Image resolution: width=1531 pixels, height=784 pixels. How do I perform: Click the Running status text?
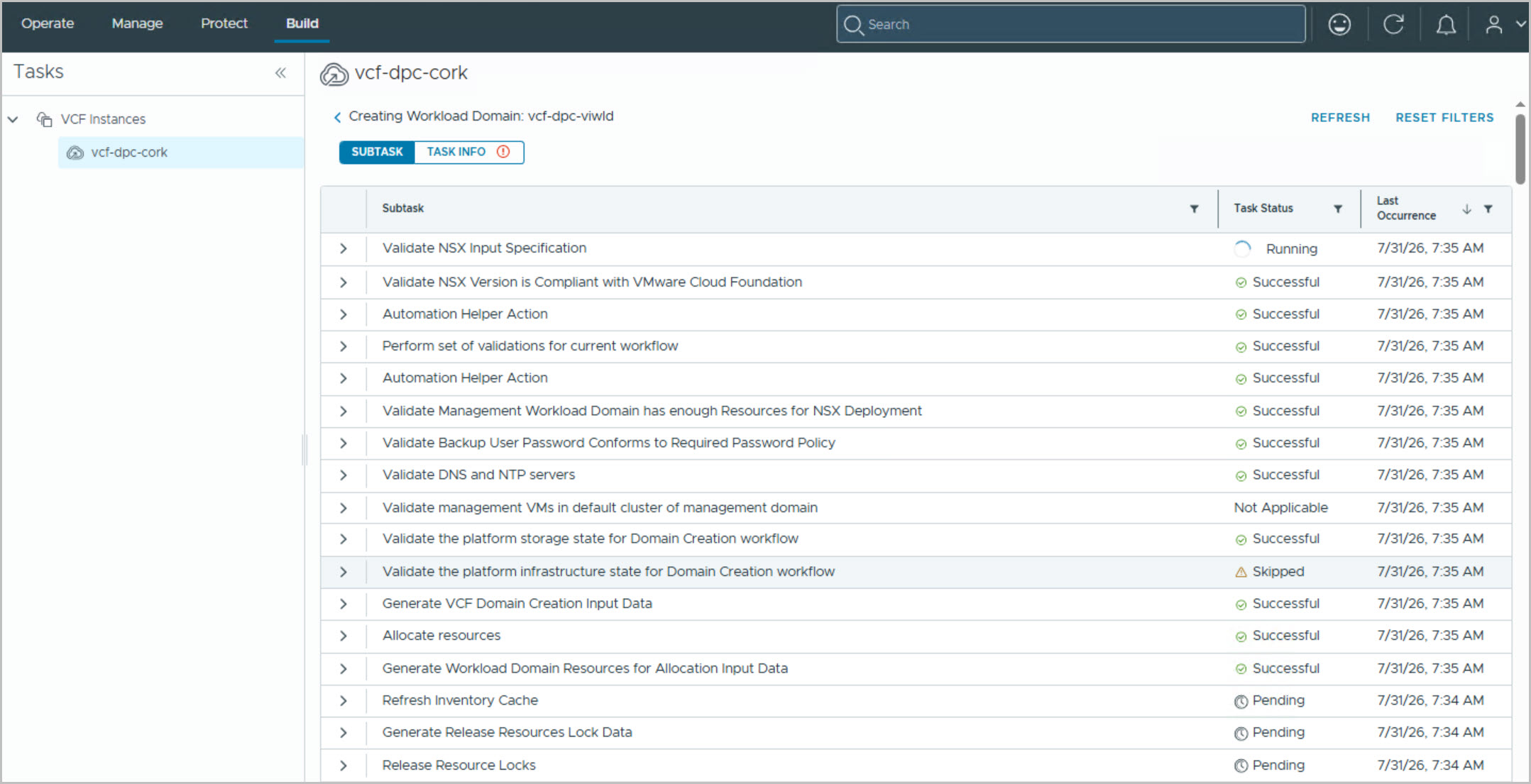pyautogui.click(x=1292, y=249)
